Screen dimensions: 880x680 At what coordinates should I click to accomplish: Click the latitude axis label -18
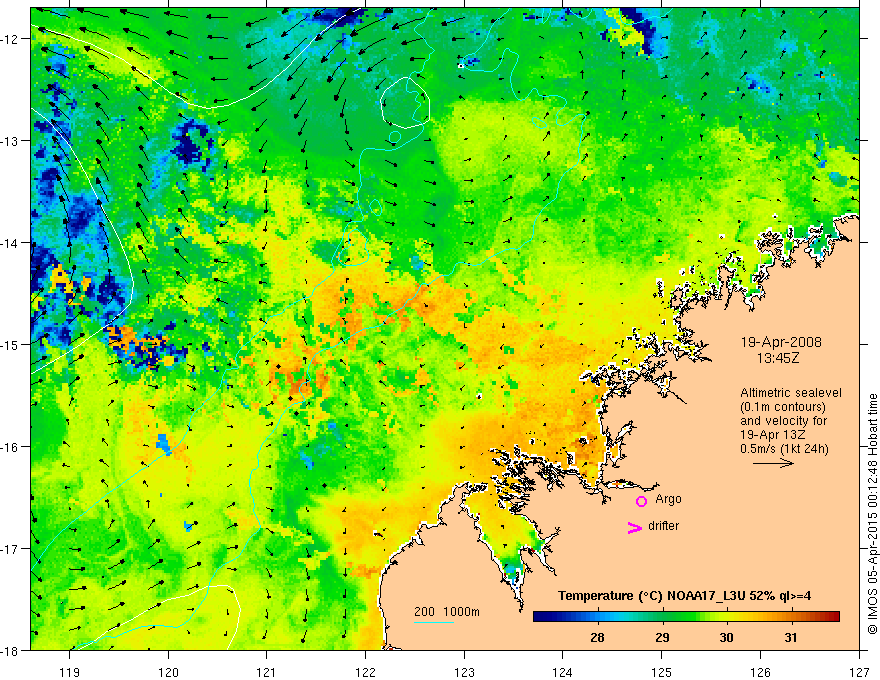pyautogui.click(x=9, y=650)
